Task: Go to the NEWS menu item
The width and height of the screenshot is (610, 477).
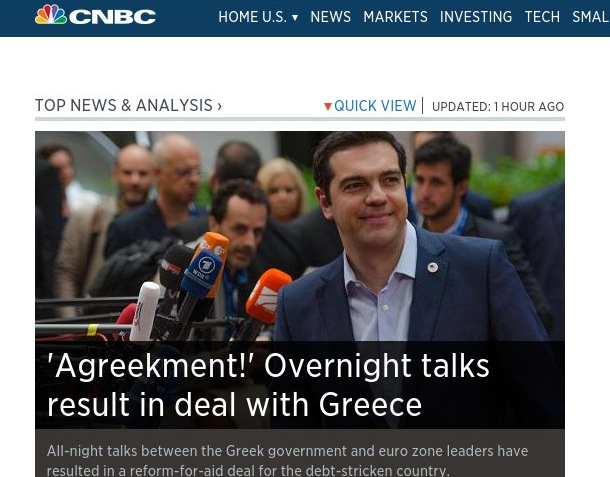Action: coord(330,17)
